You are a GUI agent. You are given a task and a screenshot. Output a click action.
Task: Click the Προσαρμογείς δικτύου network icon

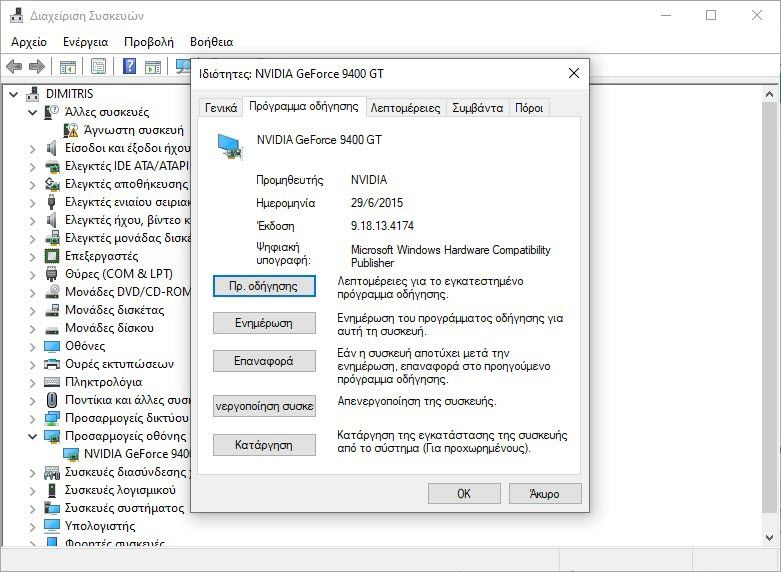coord(52,419)
